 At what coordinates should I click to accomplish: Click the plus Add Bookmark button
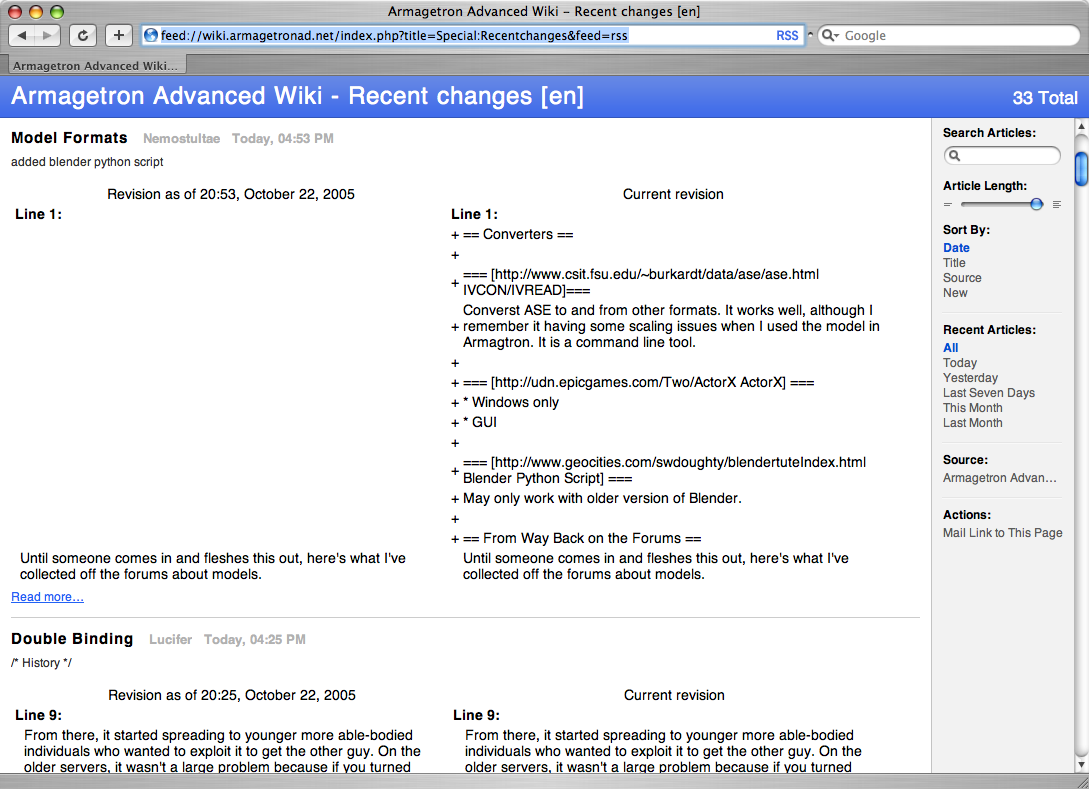click(118, 35)
